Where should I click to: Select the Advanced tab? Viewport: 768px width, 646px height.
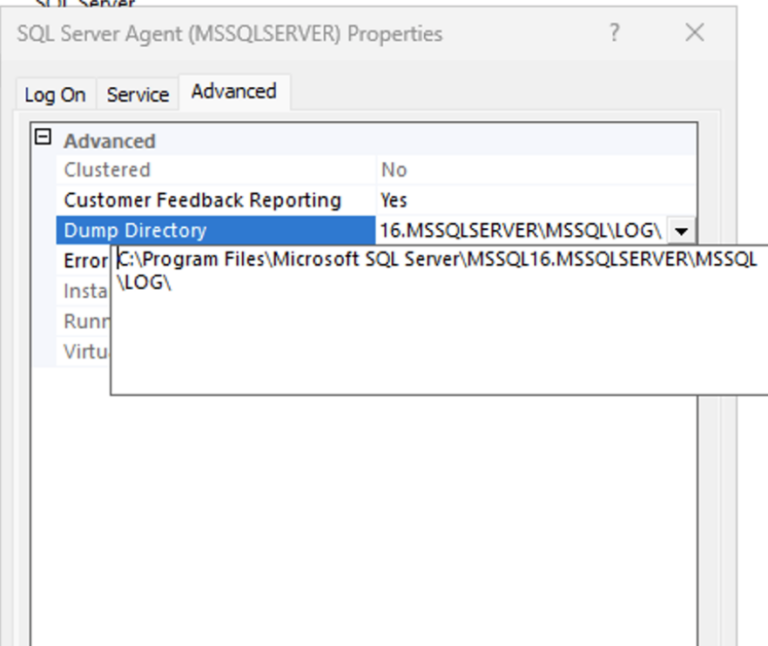click(x=234, y=92)
